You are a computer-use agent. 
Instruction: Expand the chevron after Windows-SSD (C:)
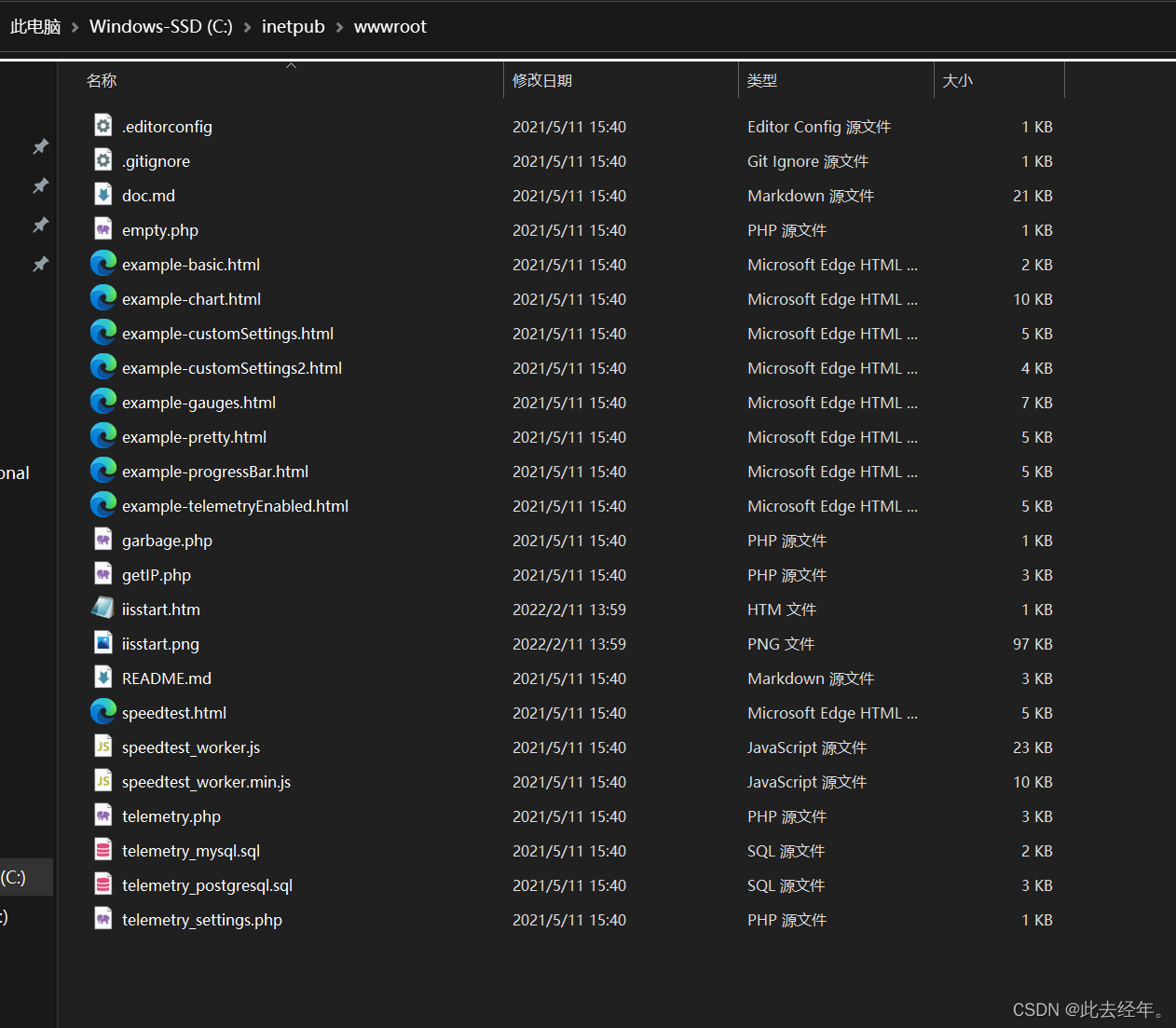(247, 28)
